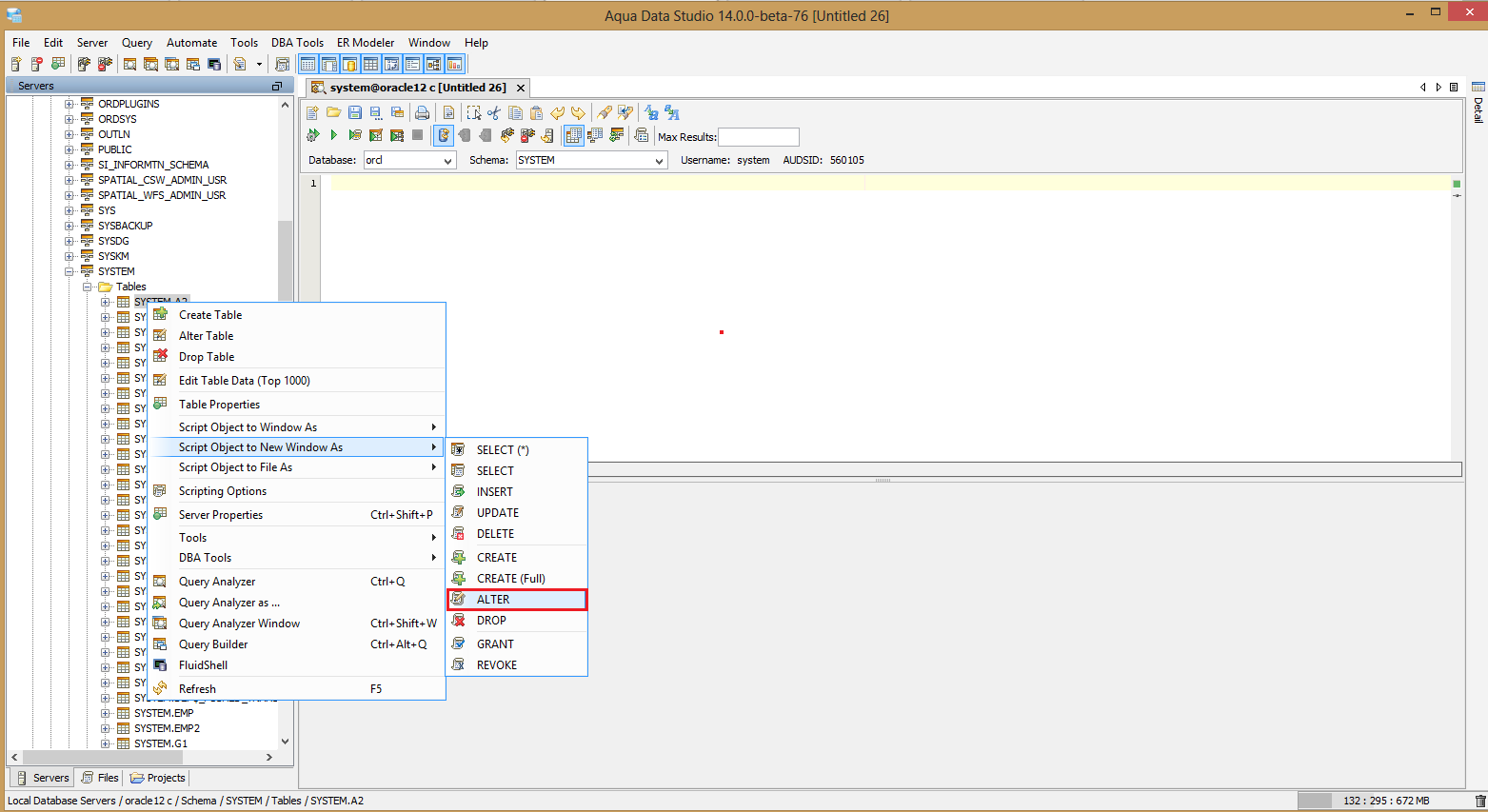
Task: Choose Create Table from context menu
Action: click(x=296, y=315)
